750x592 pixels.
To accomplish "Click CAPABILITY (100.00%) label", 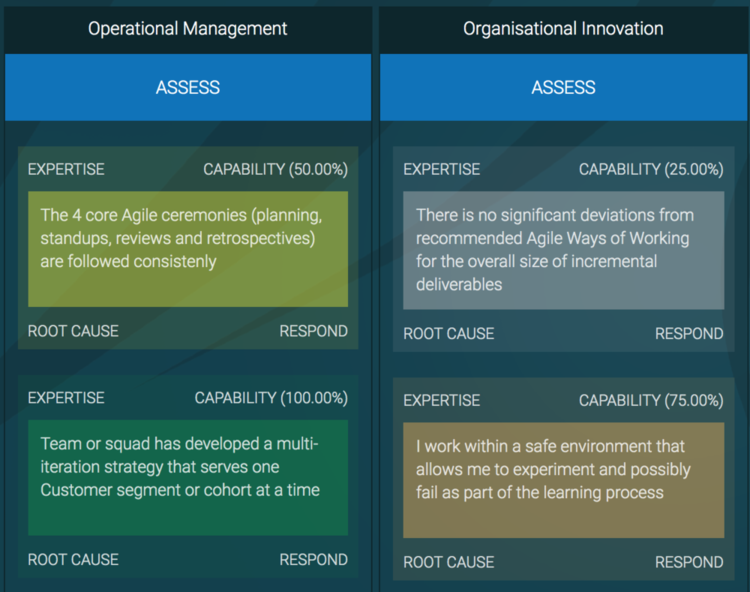I will (x=271, y=398).
